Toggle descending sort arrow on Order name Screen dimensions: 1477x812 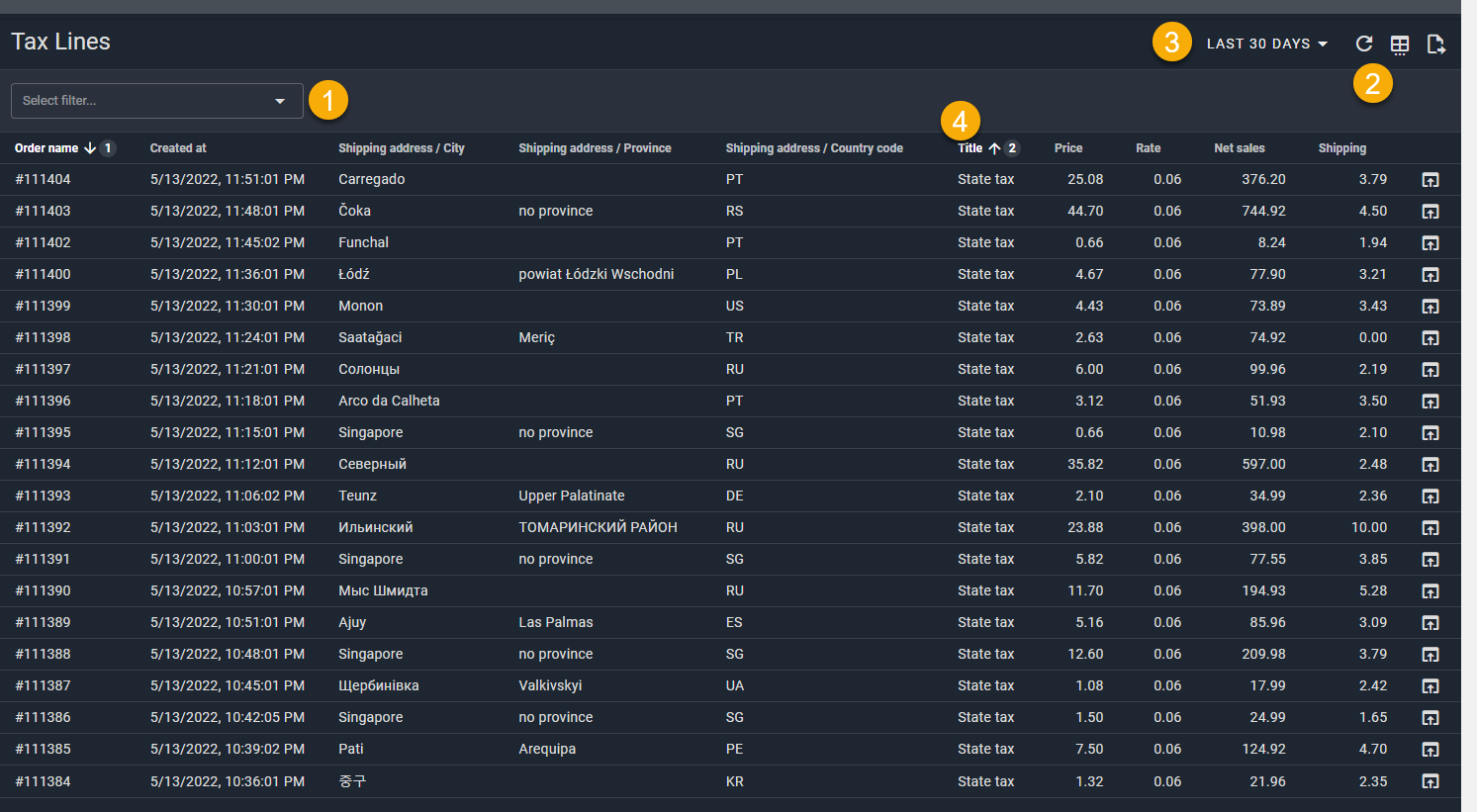click(x=90, y=148)
